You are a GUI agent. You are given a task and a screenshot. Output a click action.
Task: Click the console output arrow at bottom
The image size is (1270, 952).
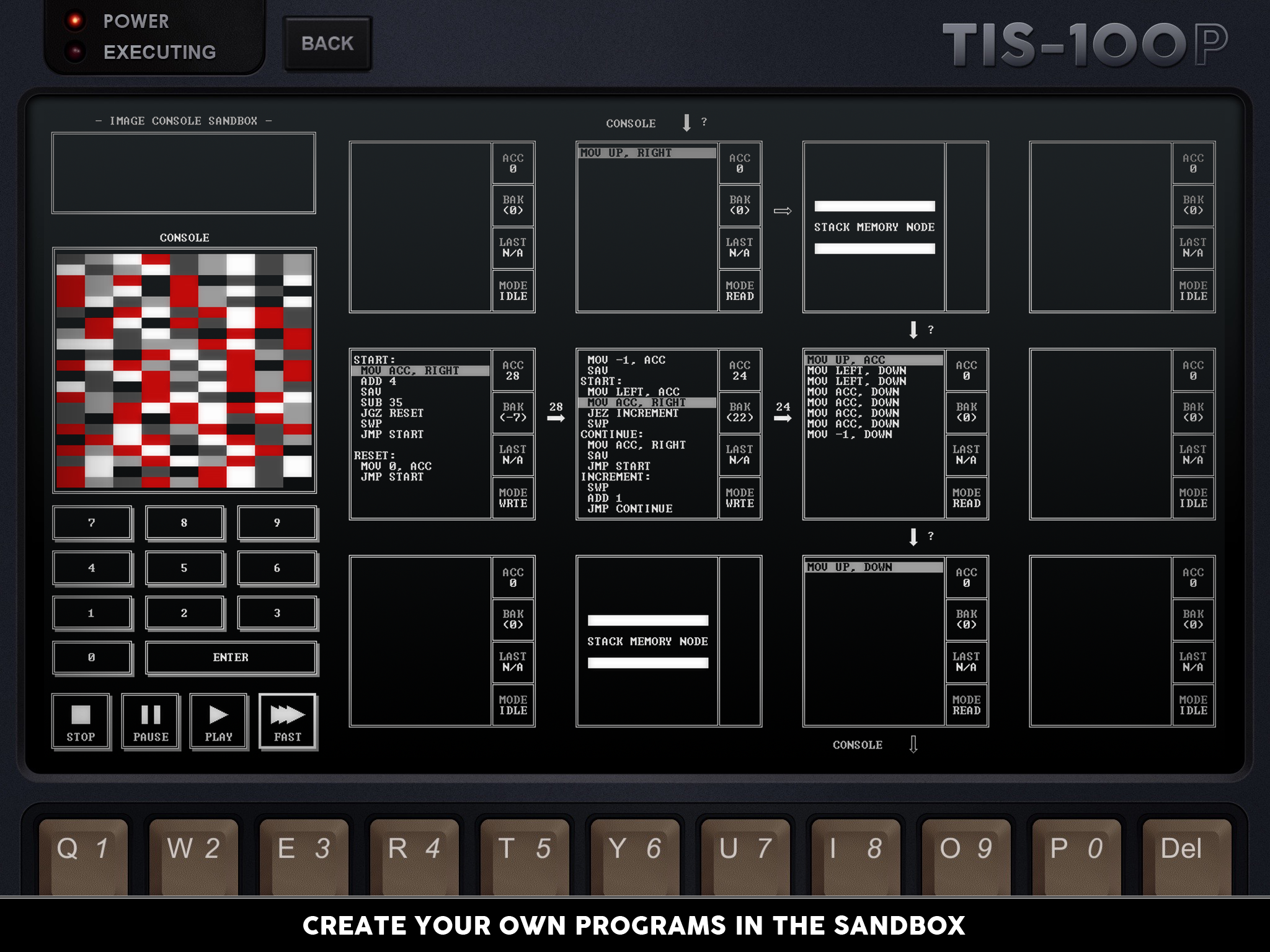click(913, 744)
